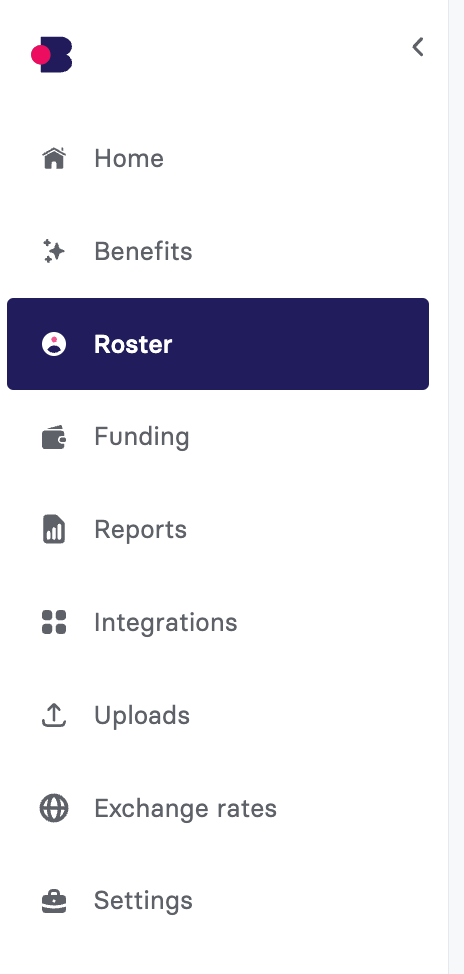464x974 pixels.
Task: Click the Uploads arrow tray icon
Action: [x=54, y=715]
